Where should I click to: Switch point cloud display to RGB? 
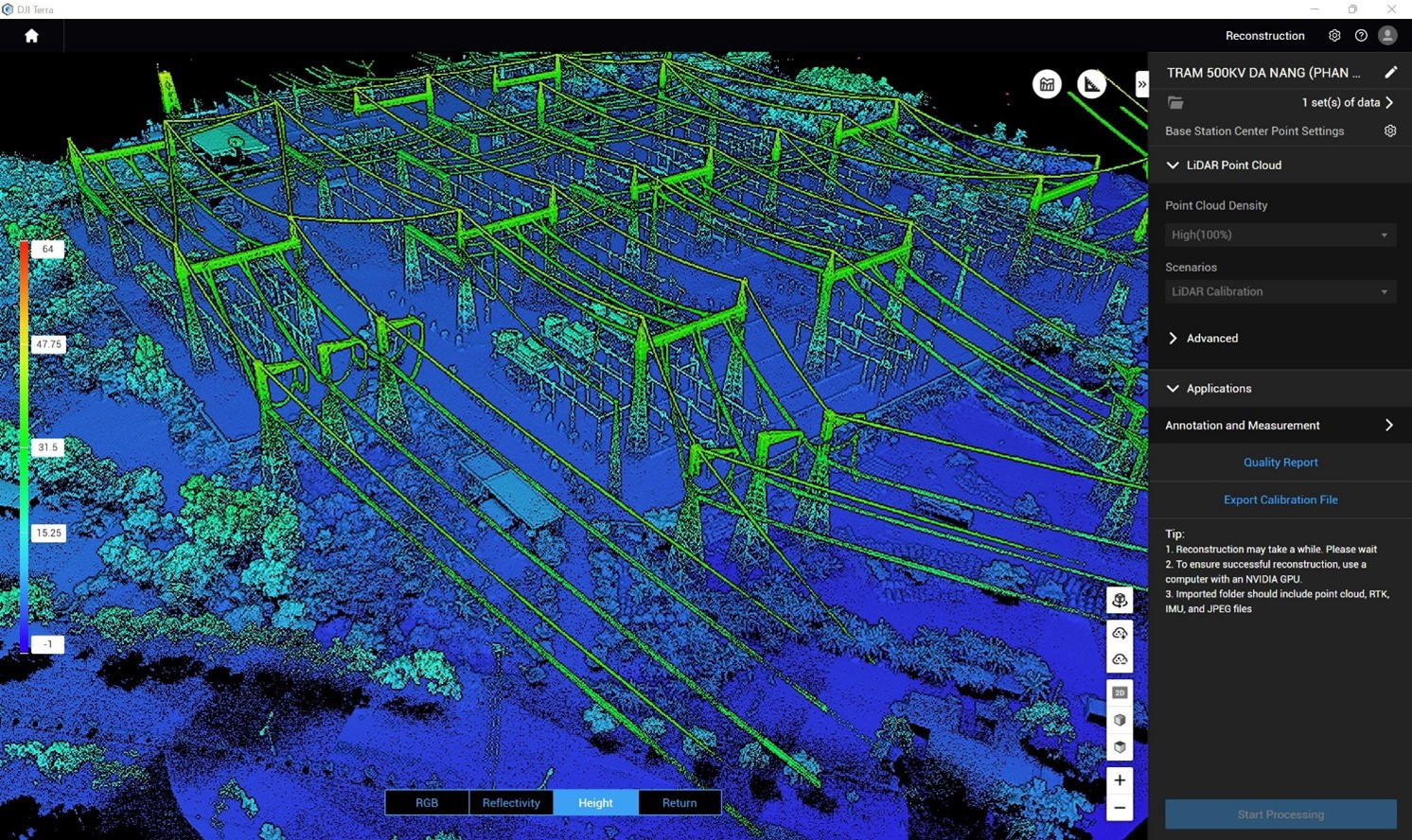click(427, 802)
